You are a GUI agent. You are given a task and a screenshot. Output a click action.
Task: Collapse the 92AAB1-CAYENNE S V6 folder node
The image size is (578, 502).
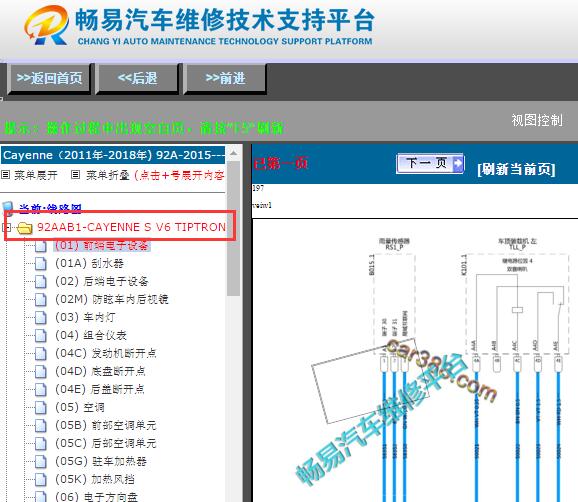(7, 227)
